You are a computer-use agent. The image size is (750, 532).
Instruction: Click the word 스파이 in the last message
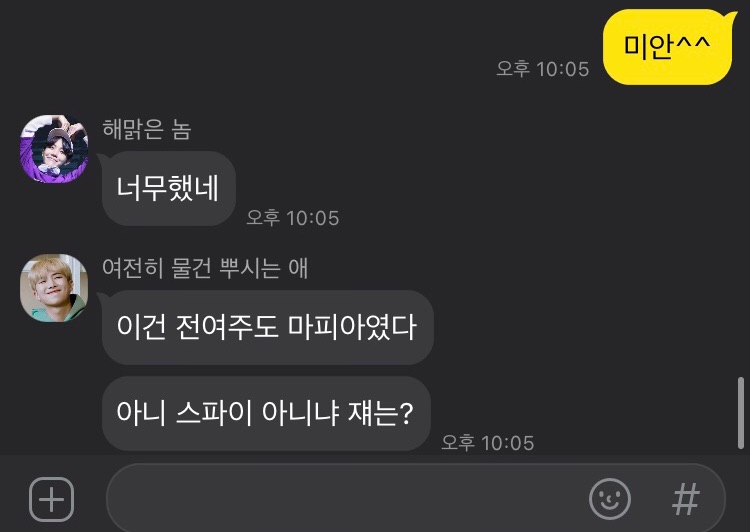point(214,413)
